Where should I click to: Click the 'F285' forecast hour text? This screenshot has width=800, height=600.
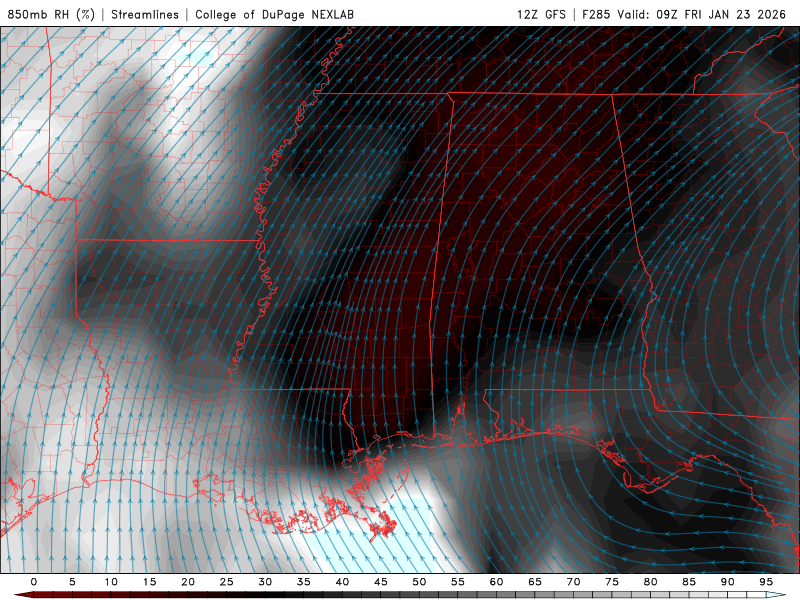[x=596, y=14]
